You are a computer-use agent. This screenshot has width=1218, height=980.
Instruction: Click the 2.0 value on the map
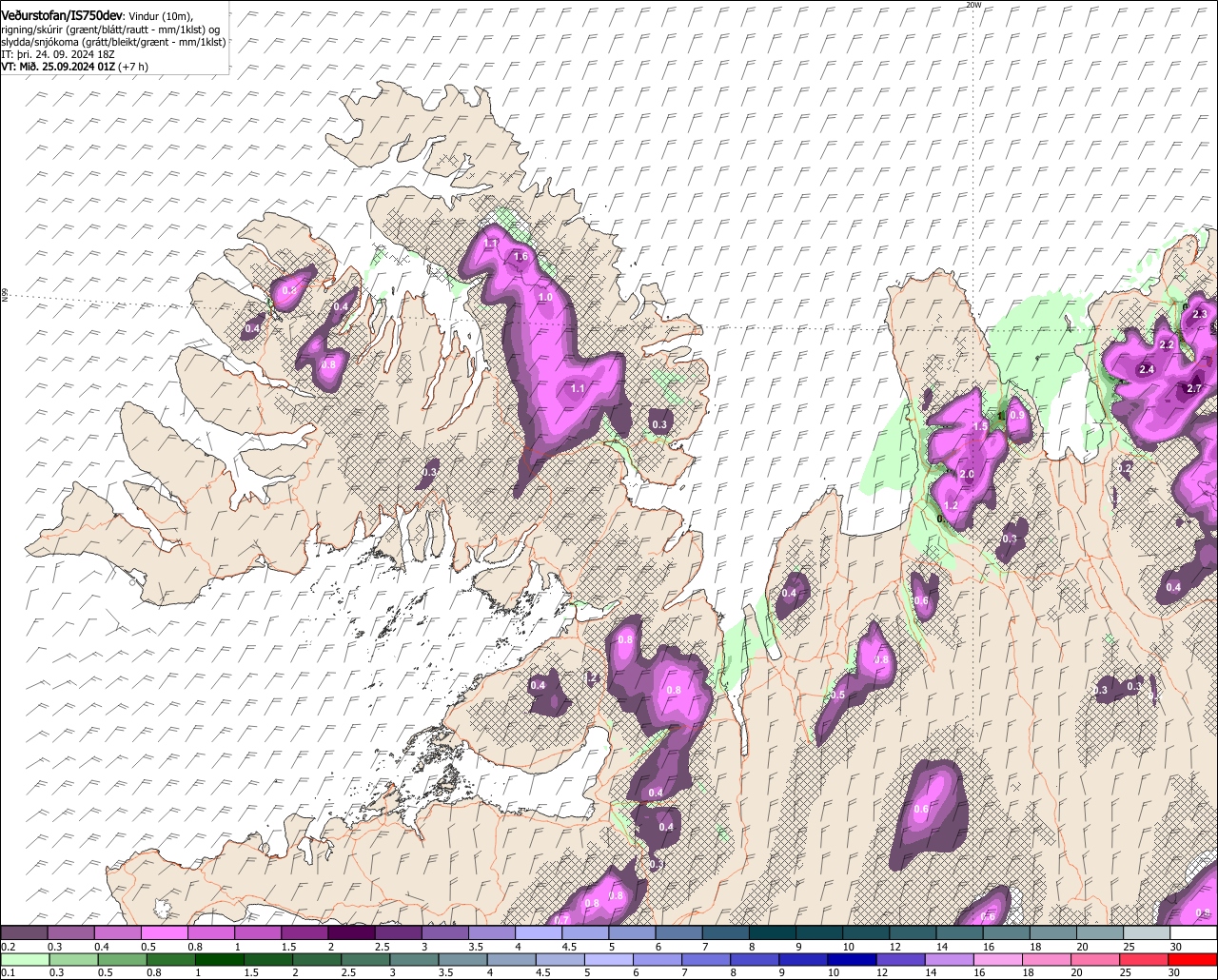point(967,474)
